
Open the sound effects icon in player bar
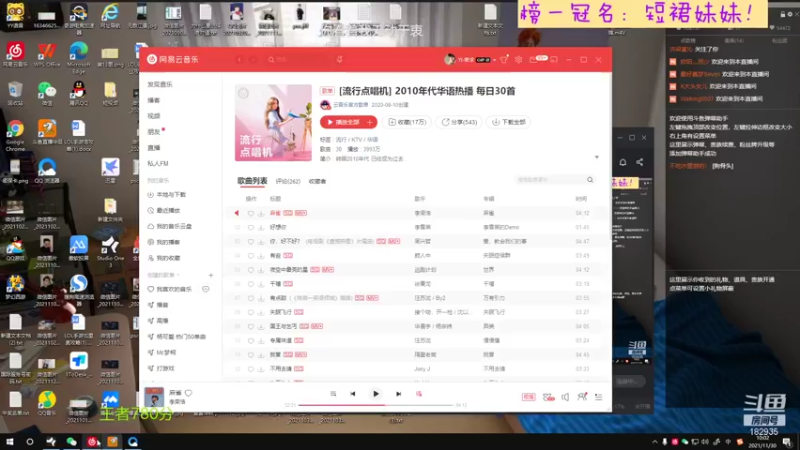point(548,397)
